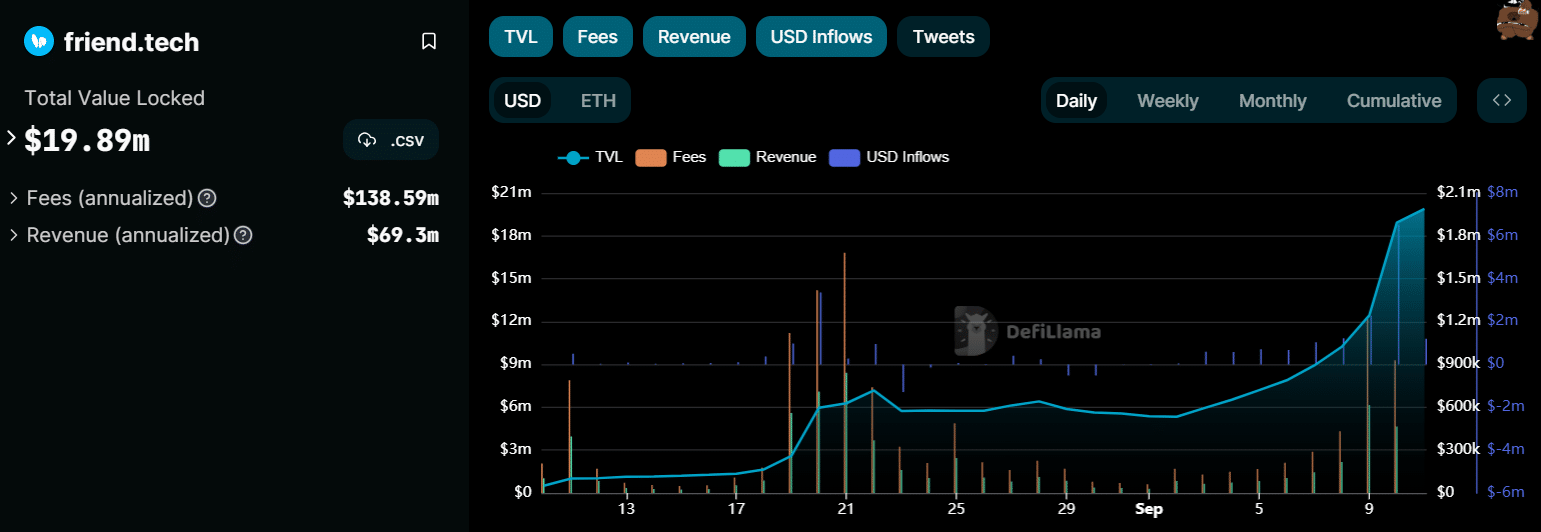Screen dimensions: 1541x532
Task: Bookmark friend.tech with the bookmark icon
Action: [429, 41]
